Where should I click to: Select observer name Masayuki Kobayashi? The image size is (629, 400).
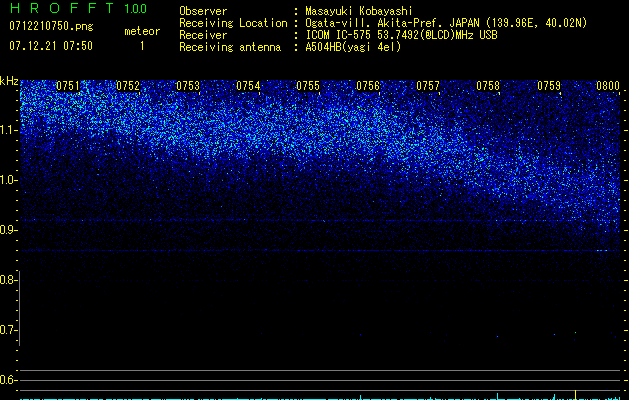click(x=359, y=11)
